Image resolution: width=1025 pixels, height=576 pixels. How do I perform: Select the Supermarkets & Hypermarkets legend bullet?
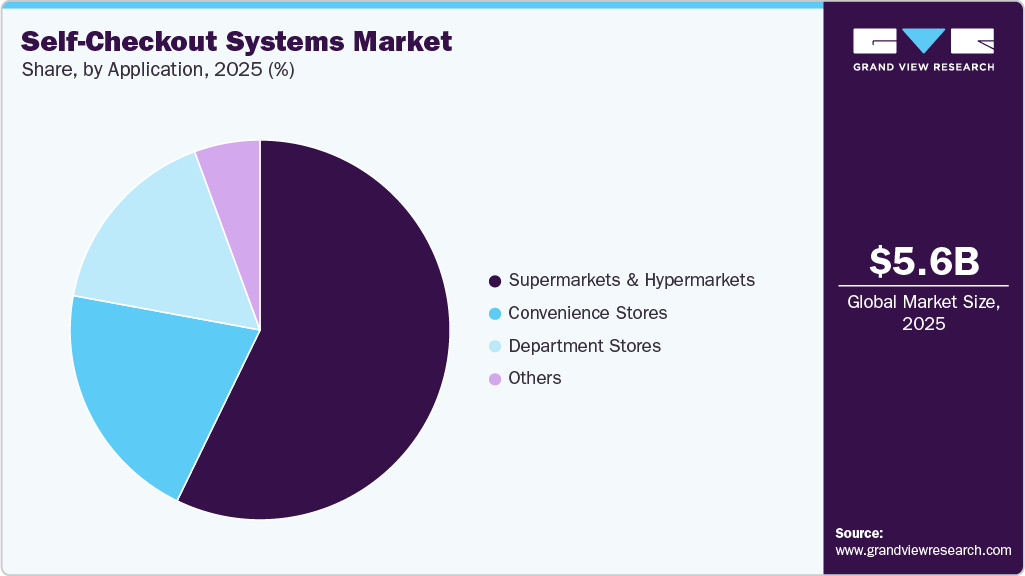(x=494, y=280)
